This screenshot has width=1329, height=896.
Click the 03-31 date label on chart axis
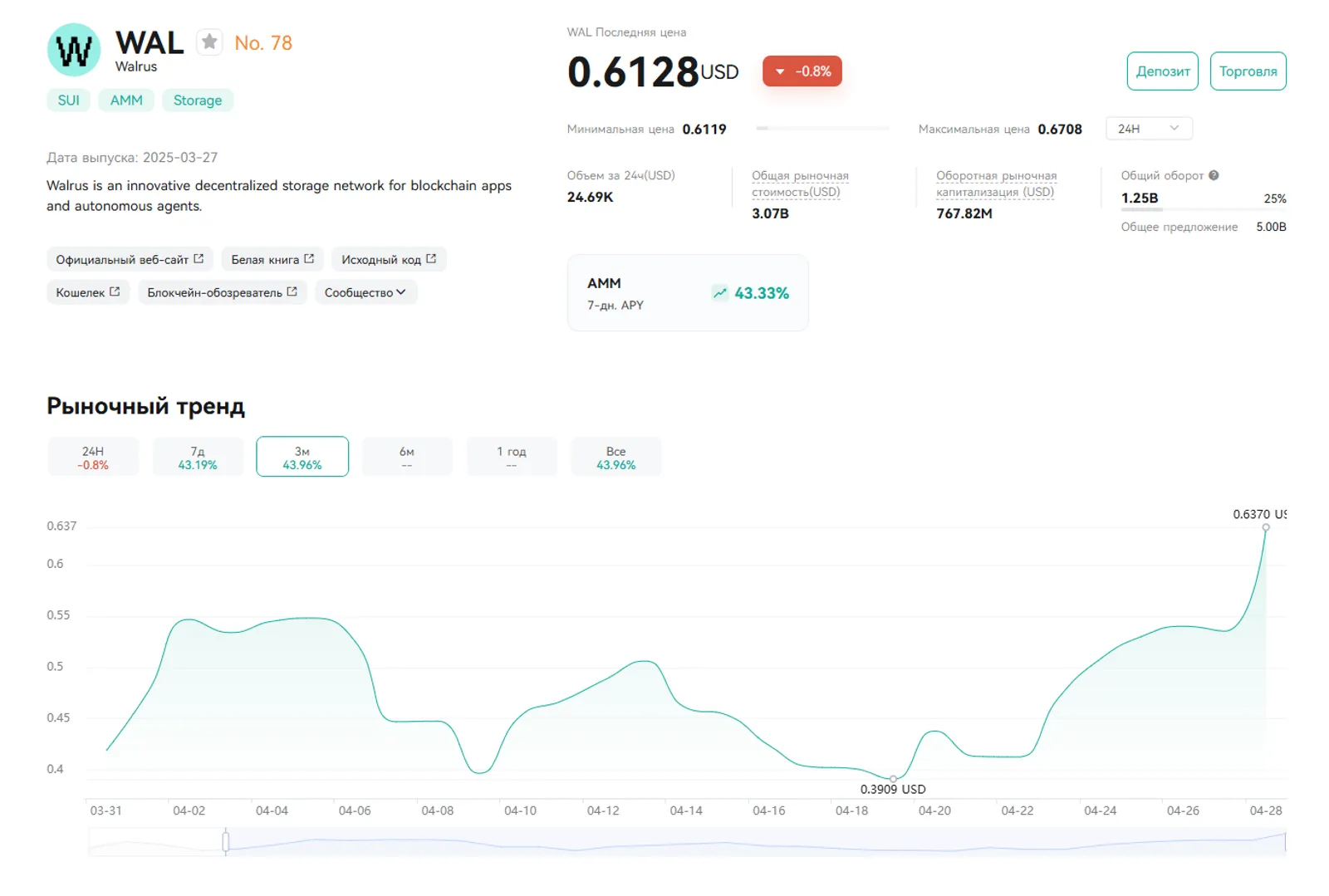tap(105, 810)
